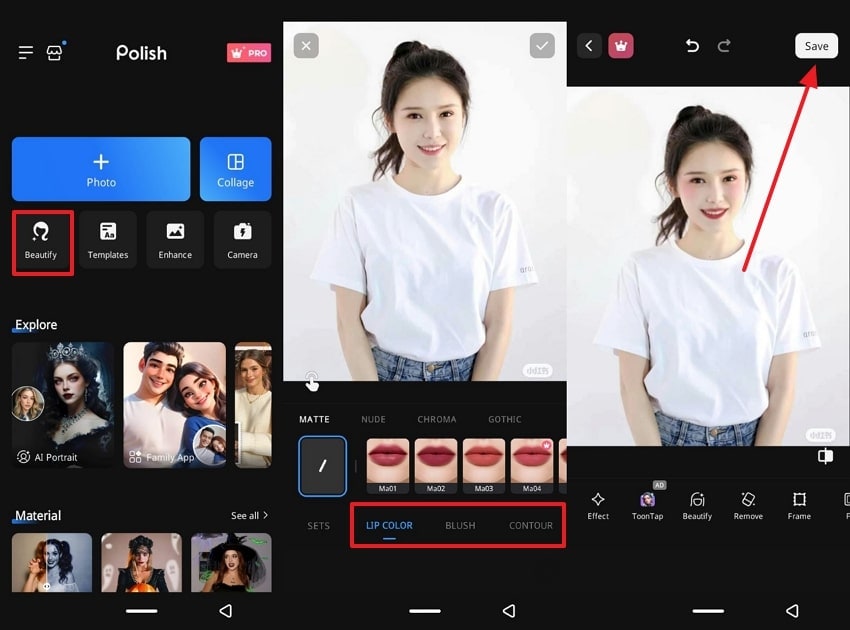Switch to the NUDE lipstick tab
The height and width of the screenshot is (630, 850).
coord(371,419)
